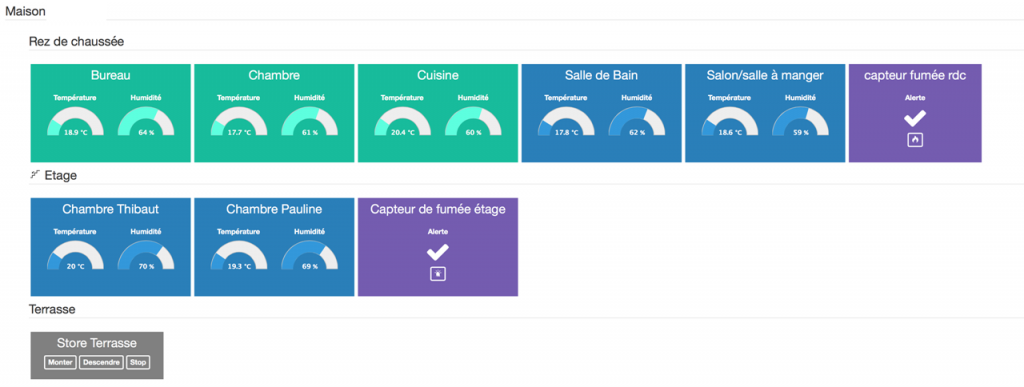Raise the terrace blind with Monter
This screenshot has height=387, width=1024.
click(60, 362)
